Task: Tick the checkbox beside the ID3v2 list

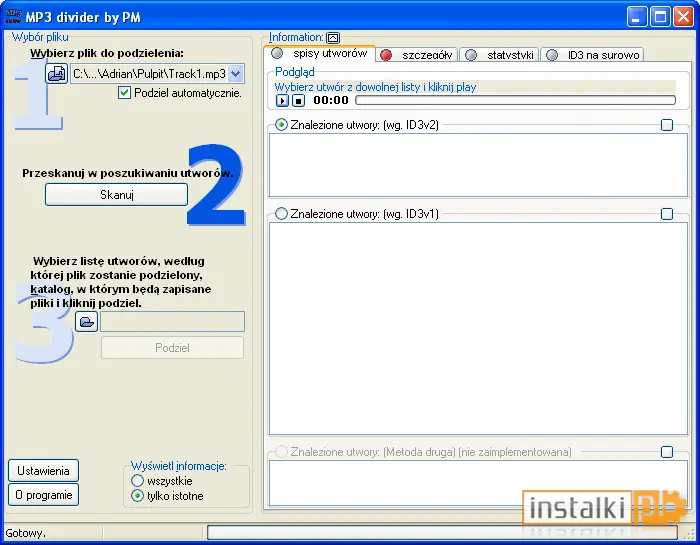Action: click(667, 125)
